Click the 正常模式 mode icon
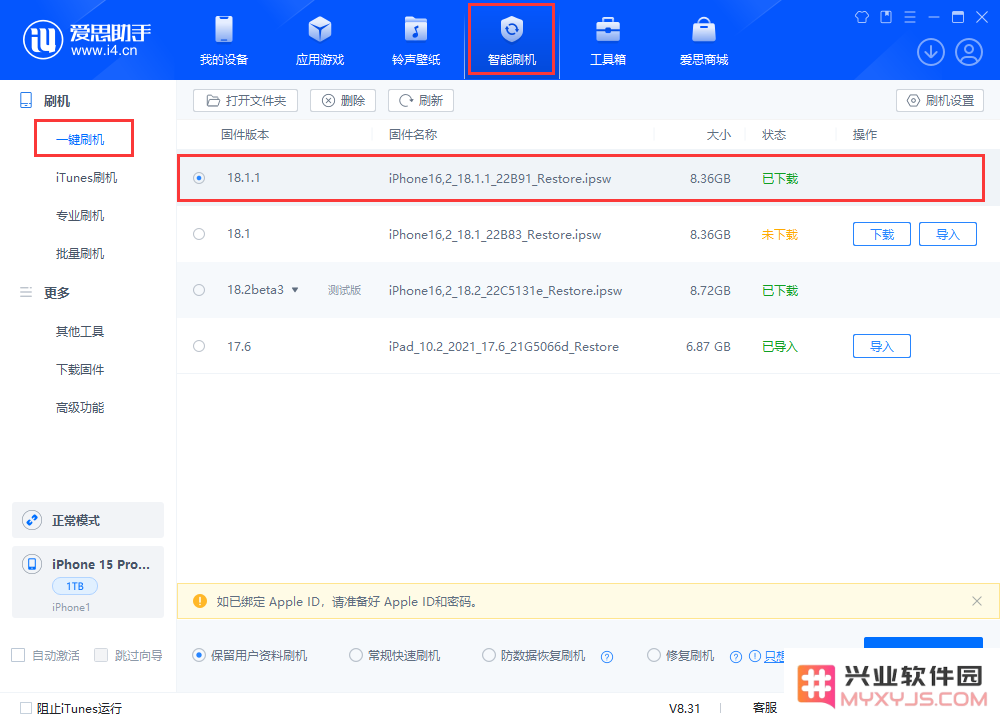Image resolution: width=1000 pixels, height=723 pixels. (x=32, y=520)
